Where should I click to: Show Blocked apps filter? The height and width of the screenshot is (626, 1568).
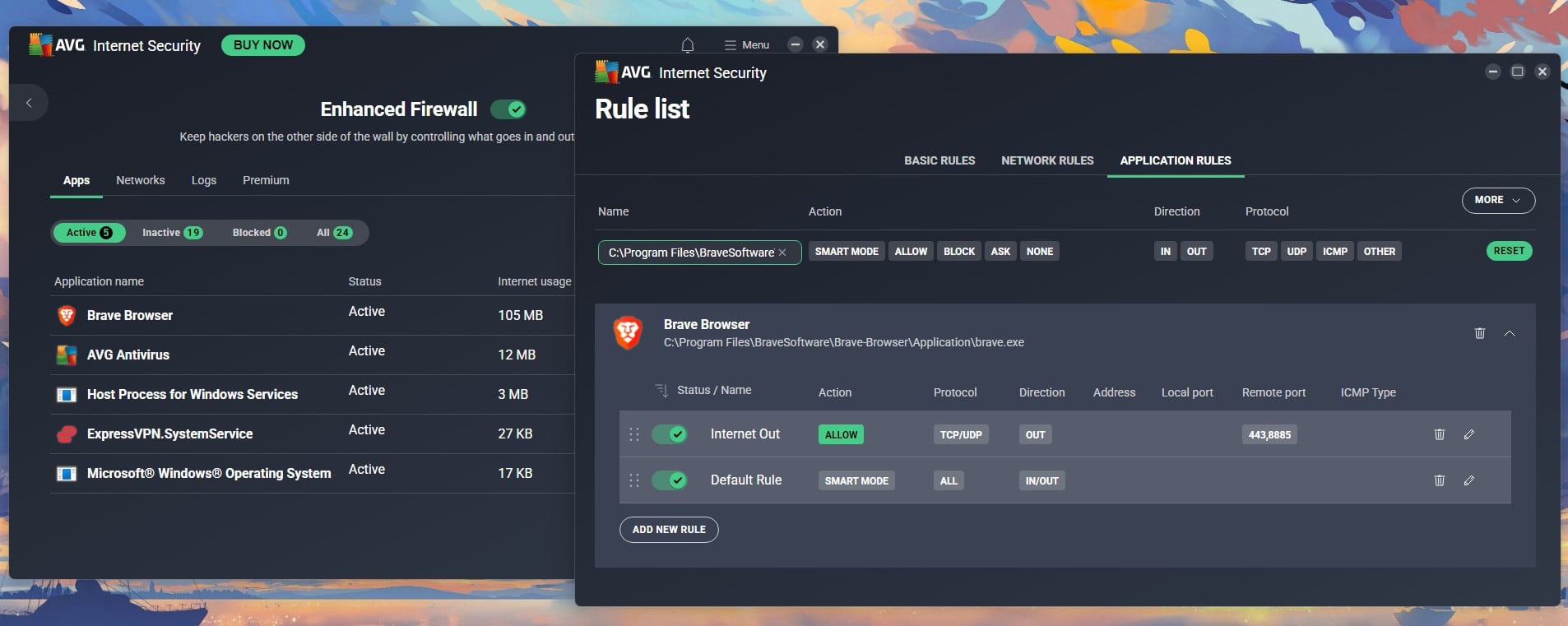point(259,233)
